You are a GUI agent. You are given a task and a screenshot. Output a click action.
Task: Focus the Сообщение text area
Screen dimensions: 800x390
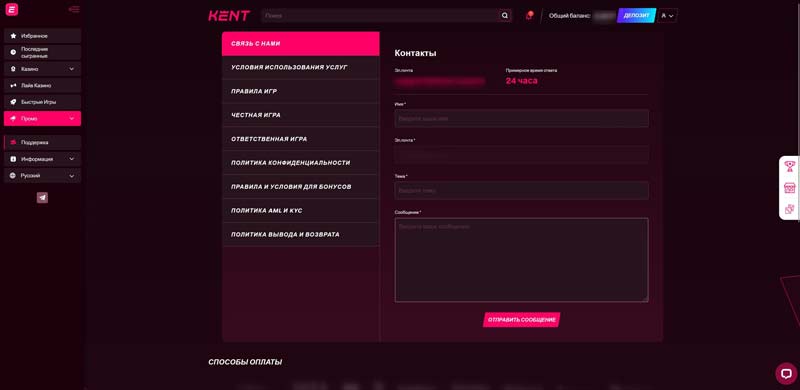pyautogui.click(x=521, y=260)
